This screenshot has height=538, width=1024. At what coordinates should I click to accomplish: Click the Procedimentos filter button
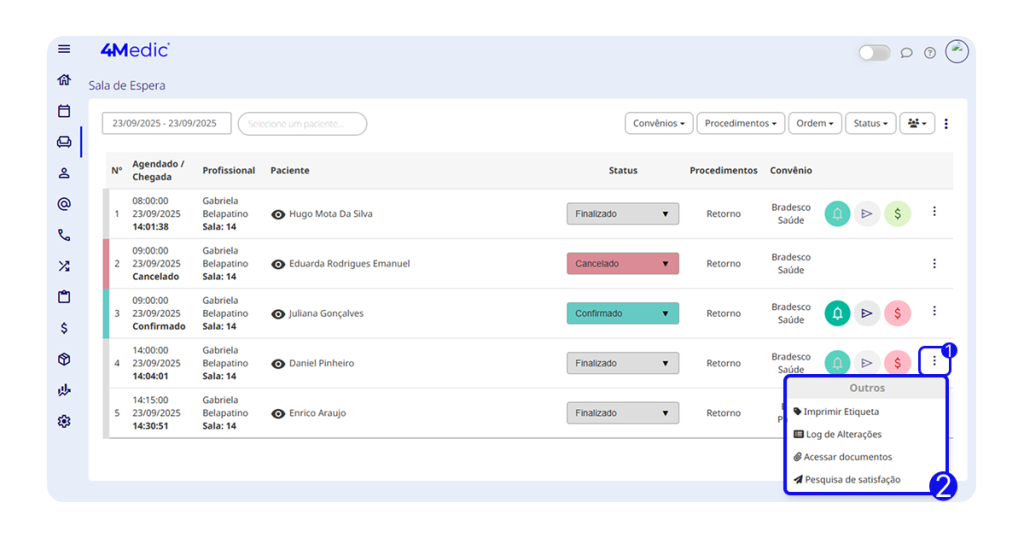point(740,123)
